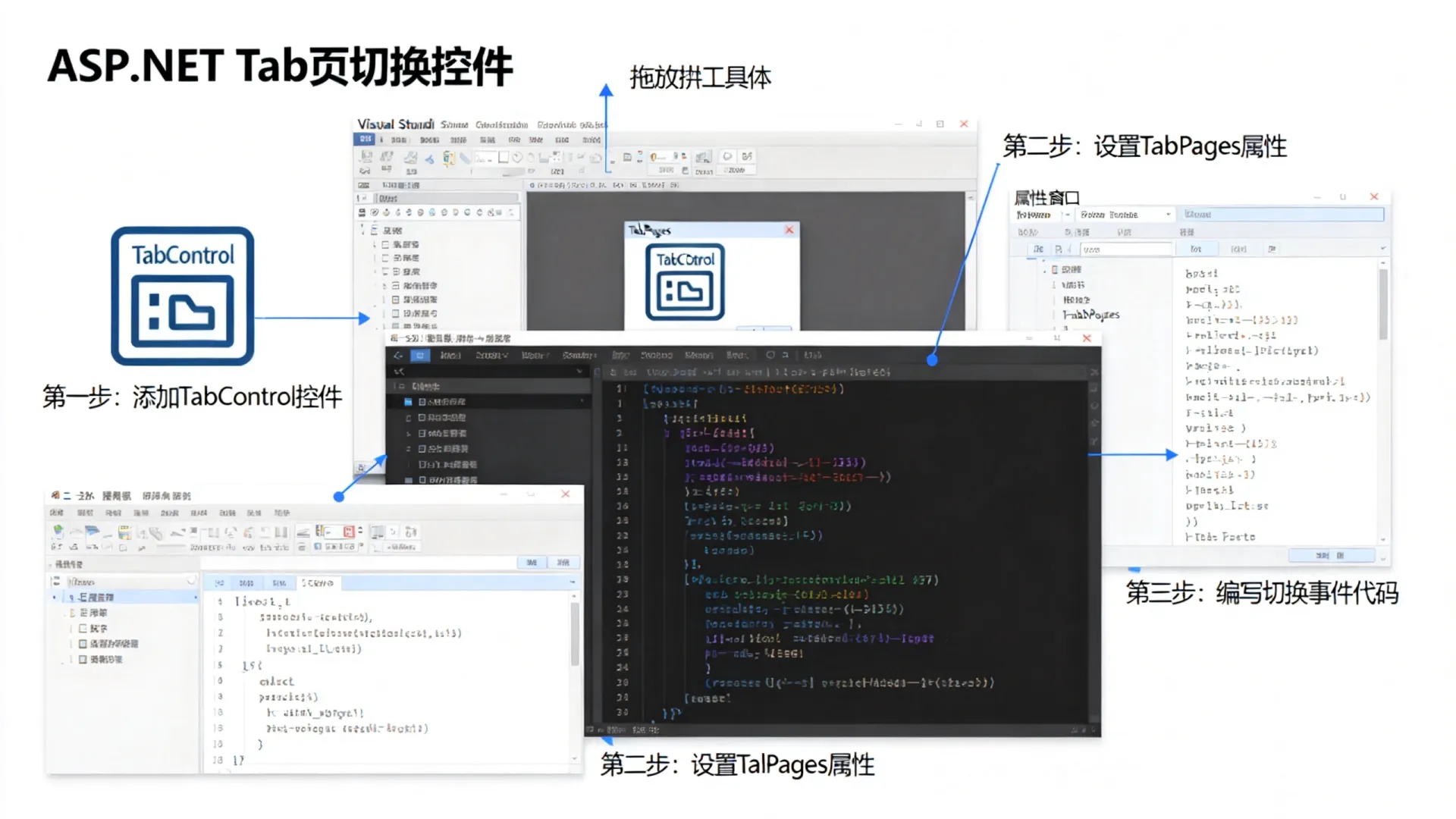Tick the first checkbox in bottom-left sidebar tree

click(x=83, y=628)
